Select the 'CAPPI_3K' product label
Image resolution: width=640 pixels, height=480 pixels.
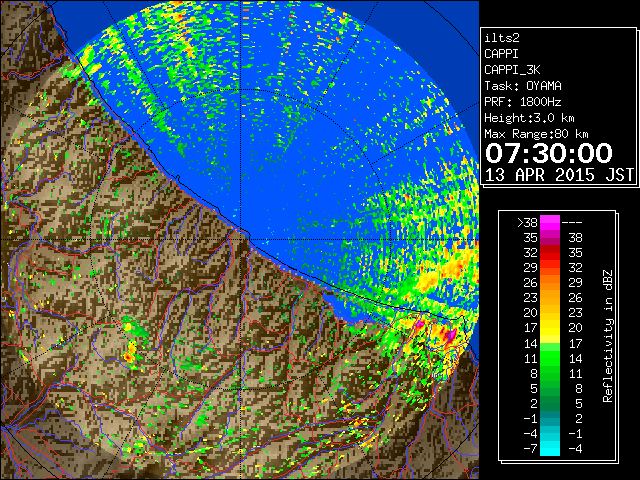tap(512, 70)
